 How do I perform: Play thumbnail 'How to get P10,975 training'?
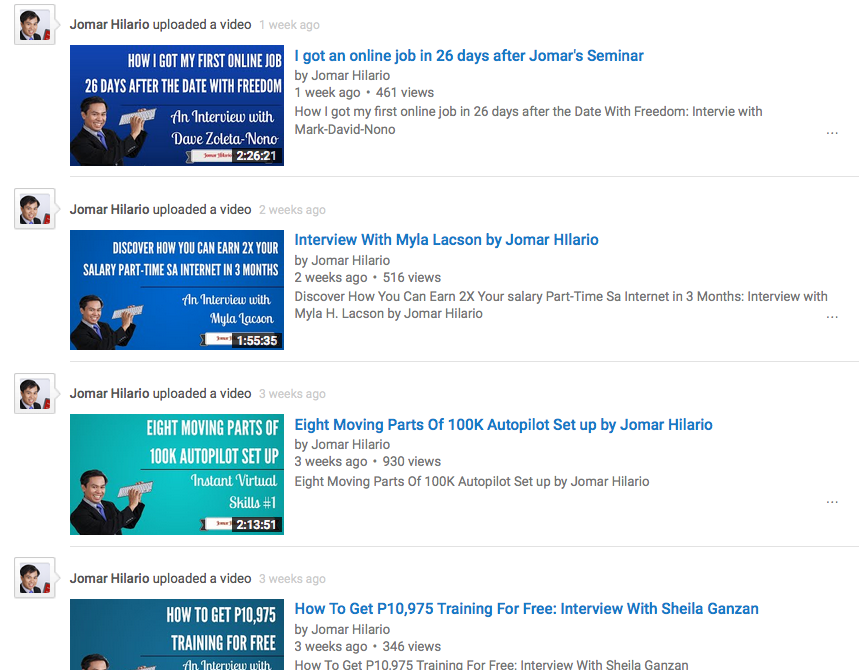pyautogui.click(x=177, y=634)
